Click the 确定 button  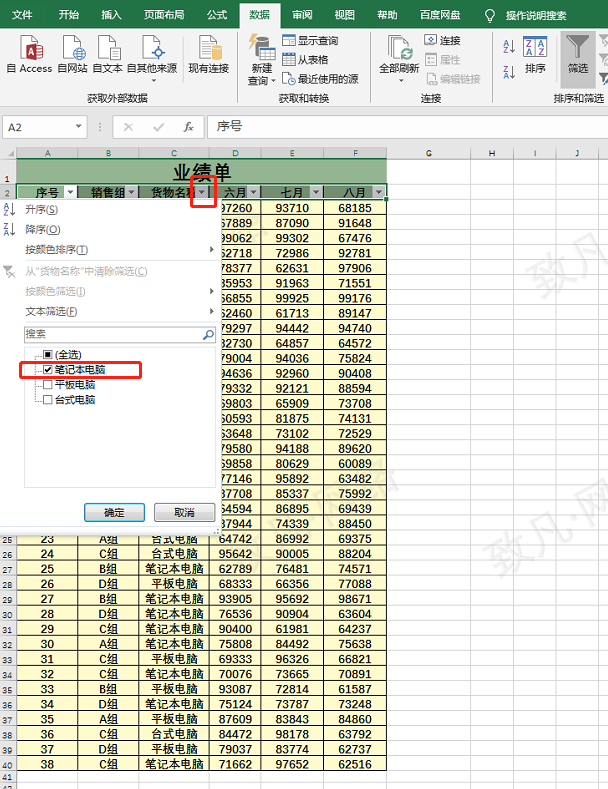[114, 513]
